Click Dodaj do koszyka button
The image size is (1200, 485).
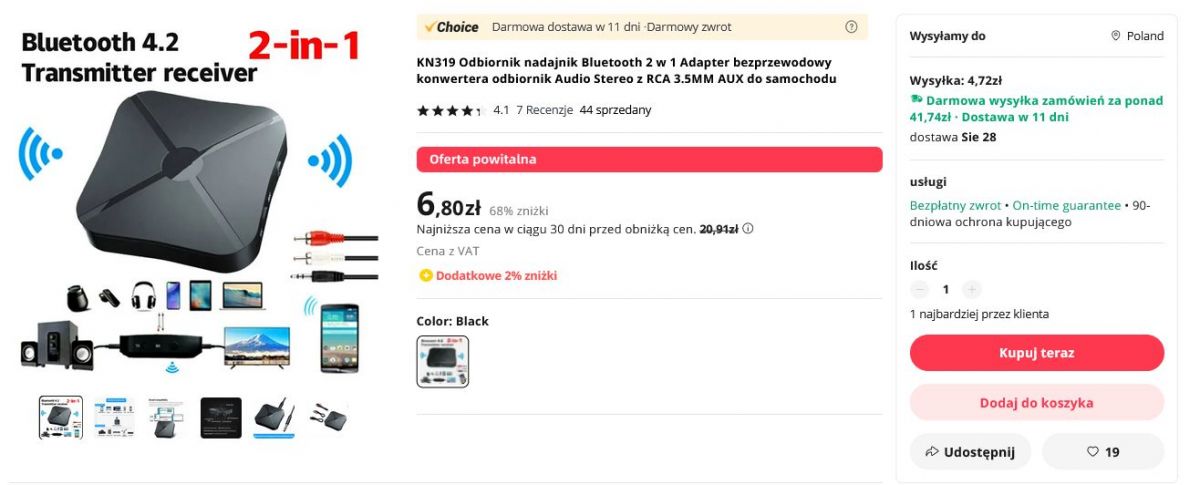coord(1037,403)
